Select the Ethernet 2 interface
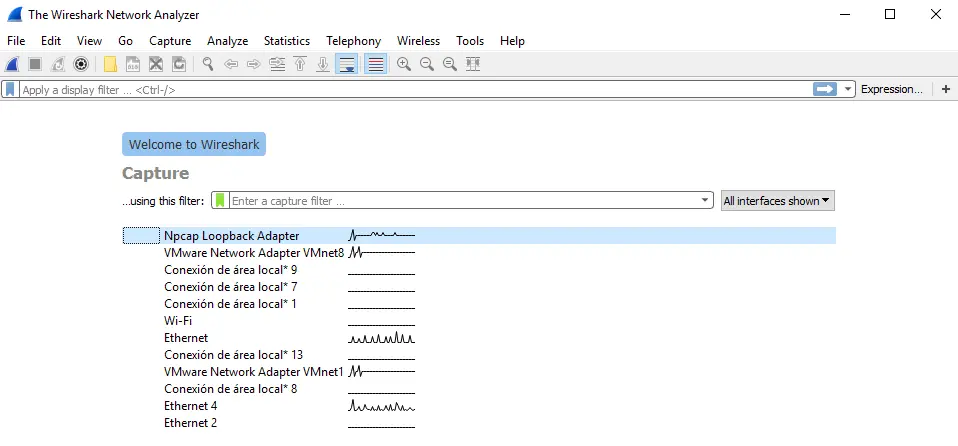958x446 pixels. [x=479, y=423]
